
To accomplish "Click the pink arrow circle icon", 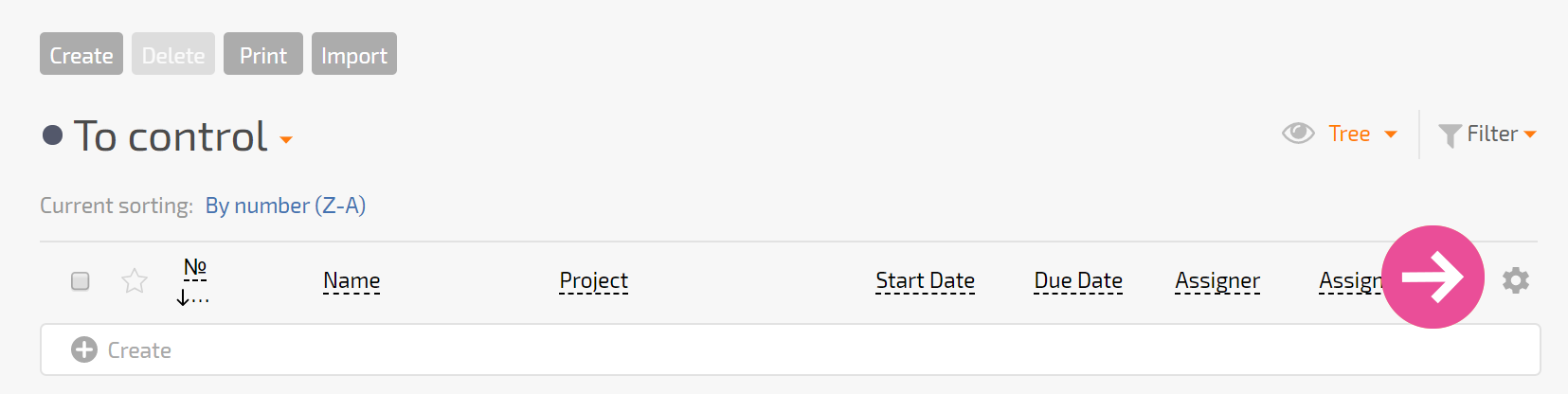I will 1433,277.
